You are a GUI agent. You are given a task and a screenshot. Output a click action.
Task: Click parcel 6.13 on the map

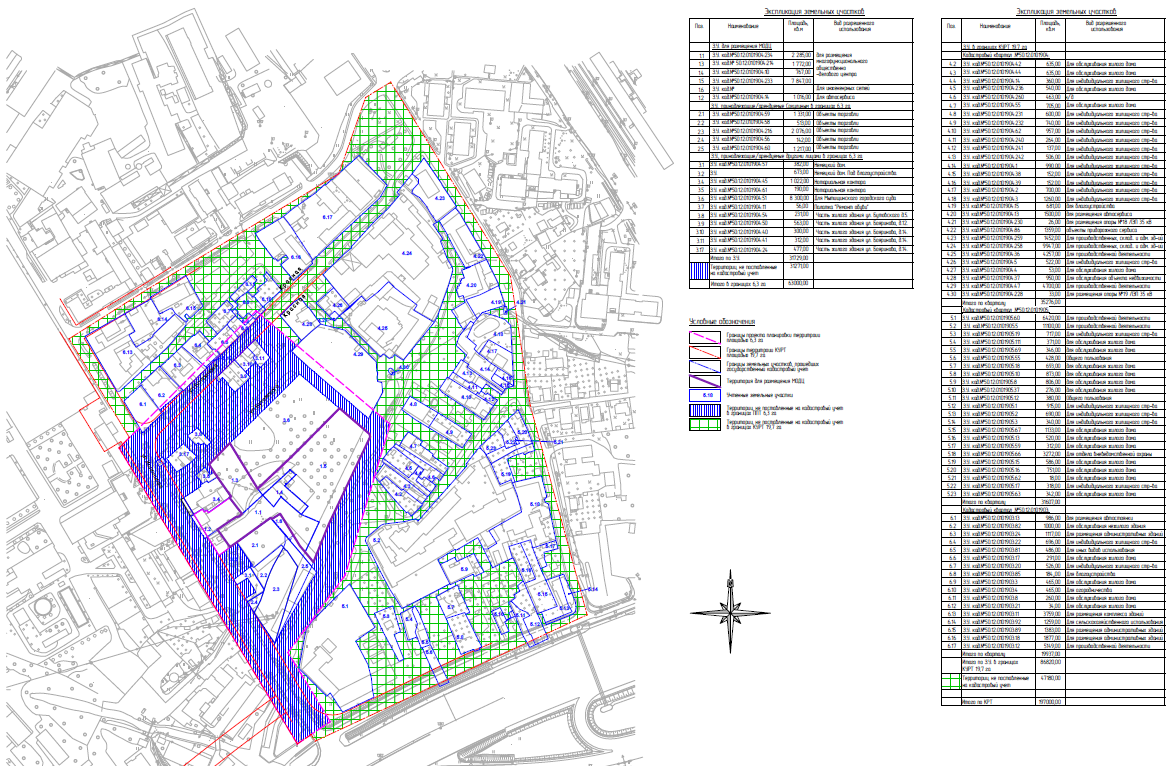click(127, 351)
